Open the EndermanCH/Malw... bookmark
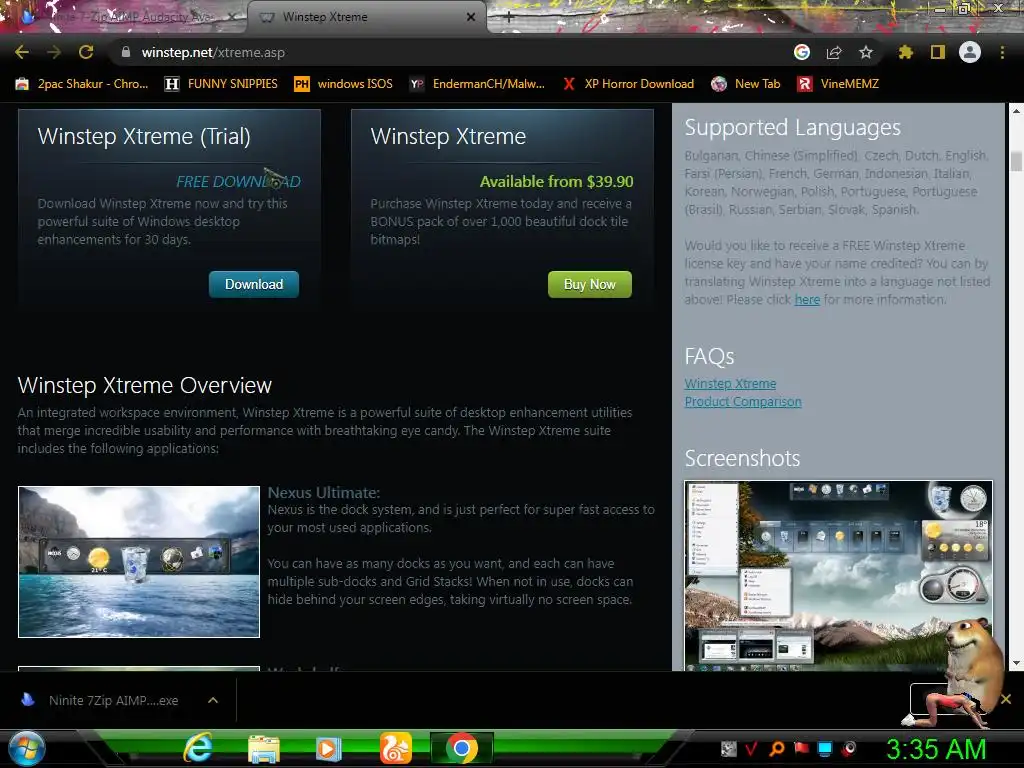 477,84
